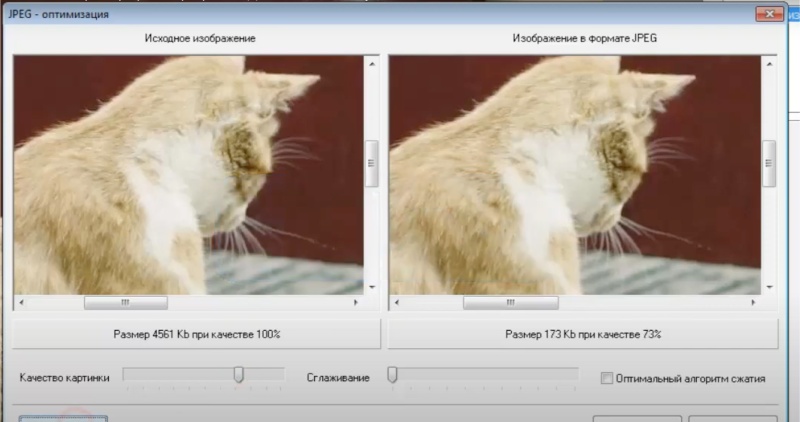Click the 'Качество картинки' label
800x422 pixels.
[x=64, y=378]
